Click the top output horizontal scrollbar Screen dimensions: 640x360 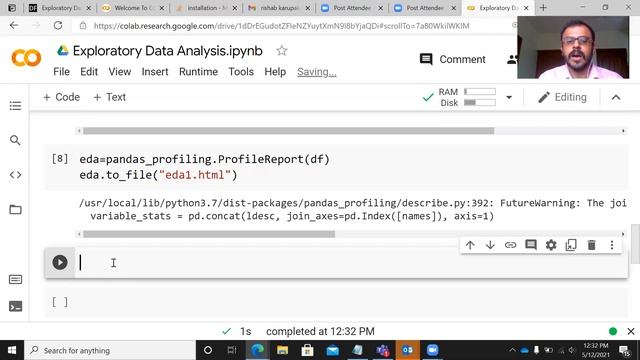coord(289,131)
